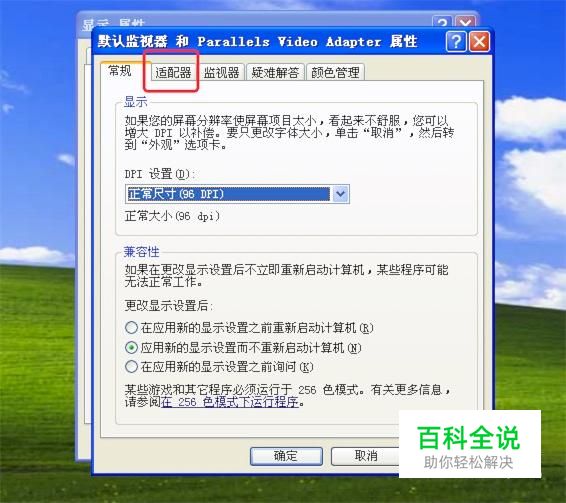The image size is (566, 503).
Task: Select 应用新的显示设置而不重新启动计算机 option
Action: [243, 348]
